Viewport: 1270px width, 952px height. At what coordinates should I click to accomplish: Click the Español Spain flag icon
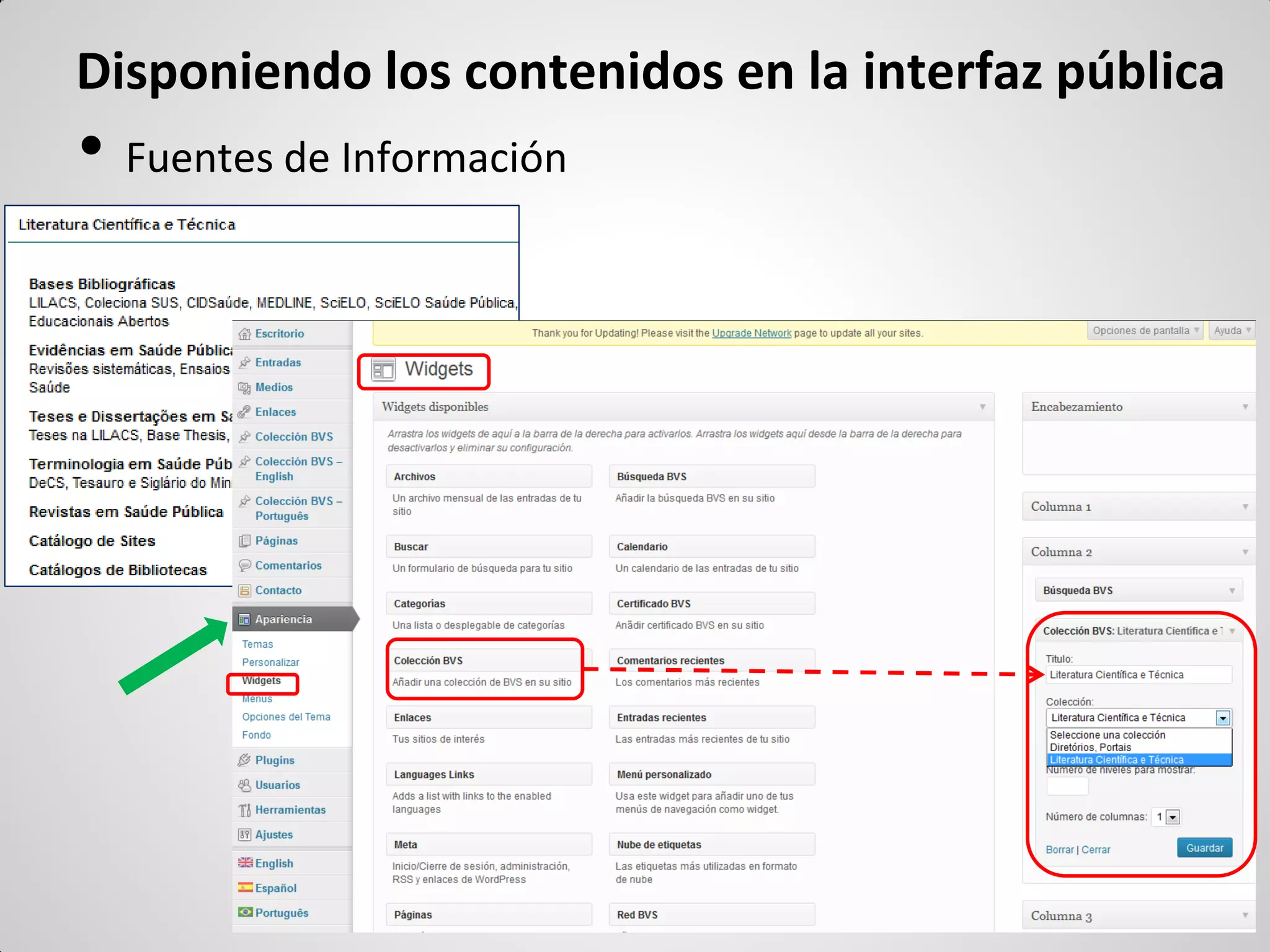tap(246, 888)
